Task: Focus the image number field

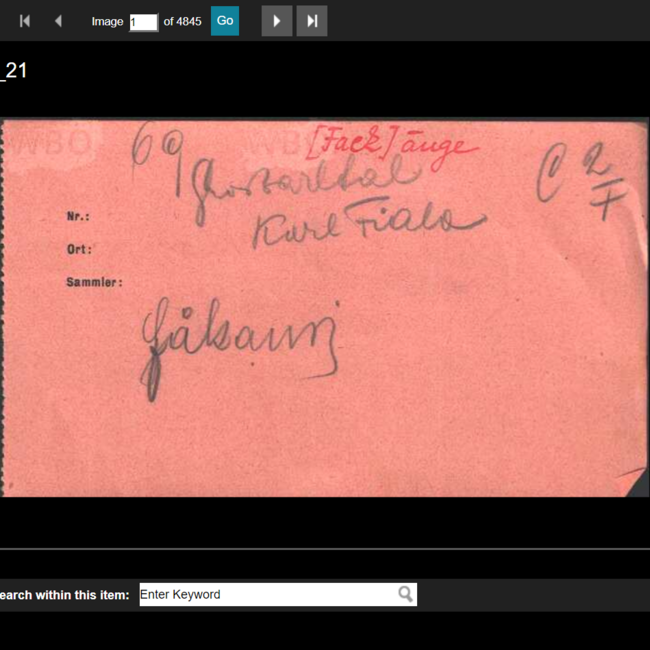Action: (143, 22)
